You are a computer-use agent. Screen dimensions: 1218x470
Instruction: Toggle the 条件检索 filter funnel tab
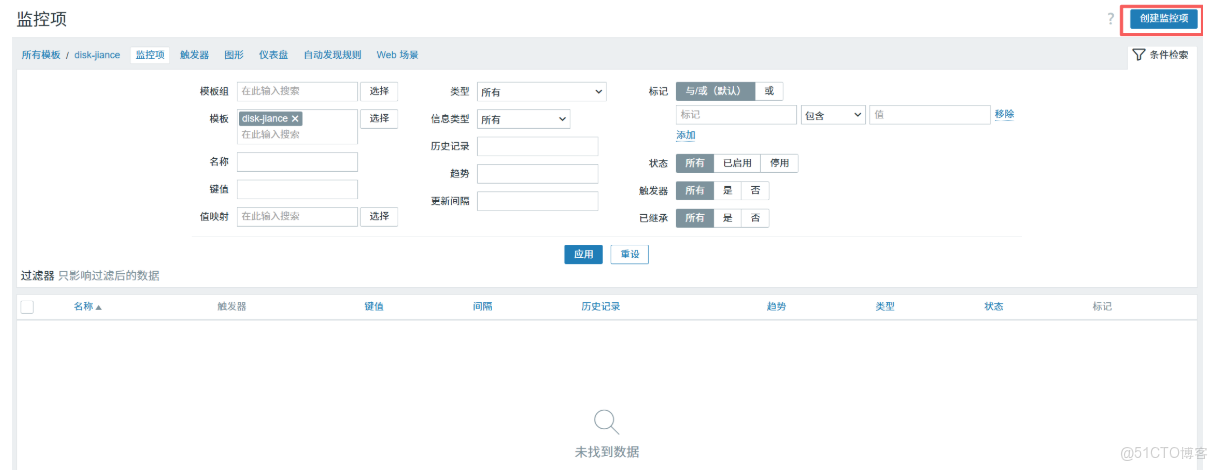pos(1160,55)
